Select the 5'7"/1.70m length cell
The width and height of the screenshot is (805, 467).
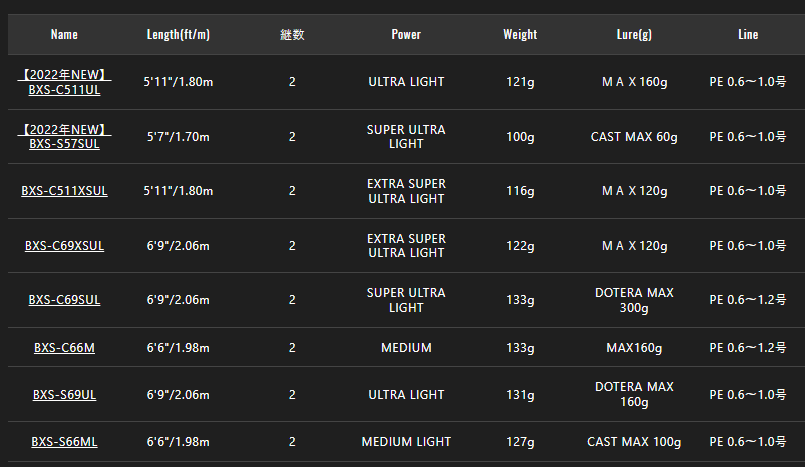click(178, 137)
